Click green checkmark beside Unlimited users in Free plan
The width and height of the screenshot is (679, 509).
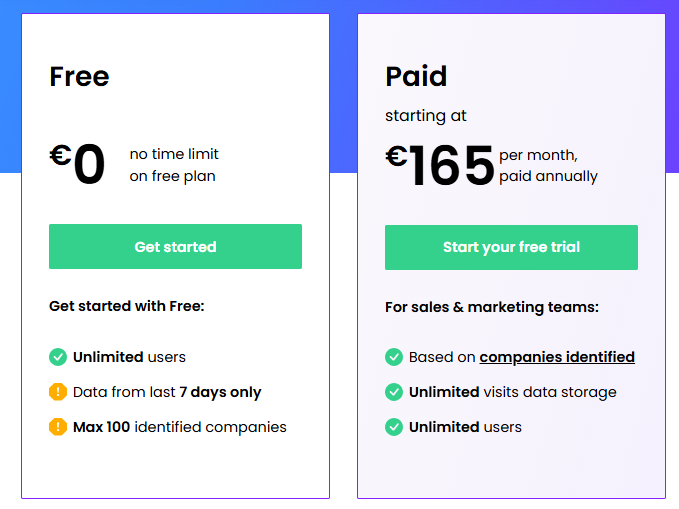tap(58, 357)
